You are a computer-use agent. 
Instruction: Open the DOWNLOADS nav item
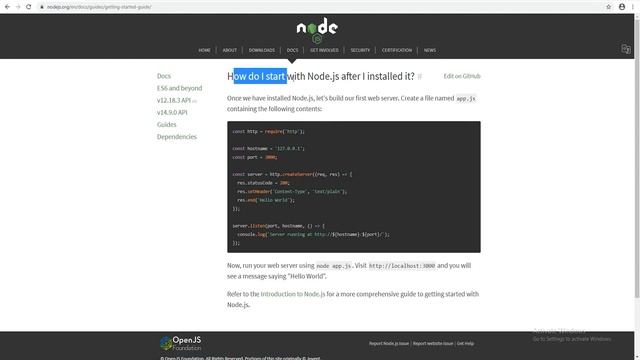(x=262, y=50)
